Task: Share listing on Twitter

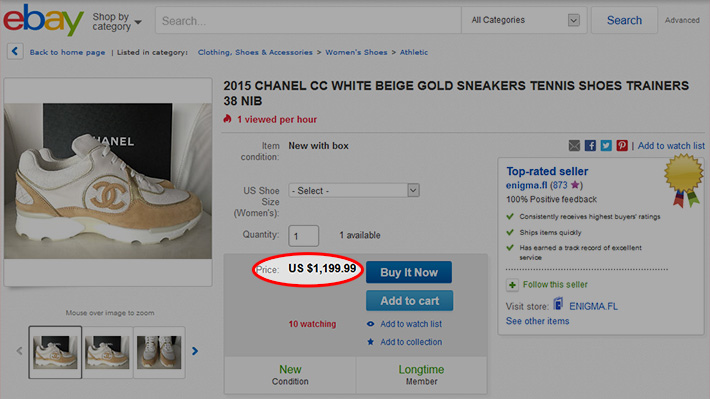Action: (606, 145)
